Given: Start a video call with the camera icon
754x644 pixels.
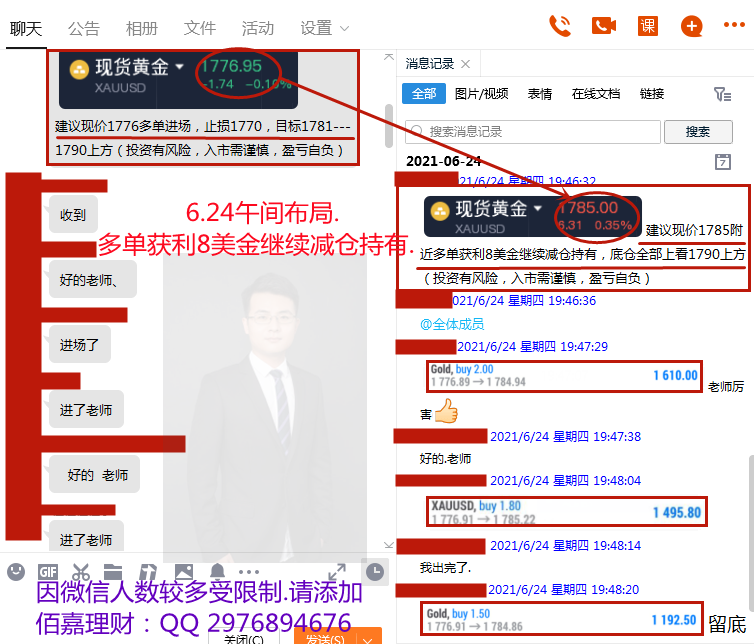Looking at the screenshot, I should (x=604, y=26).
